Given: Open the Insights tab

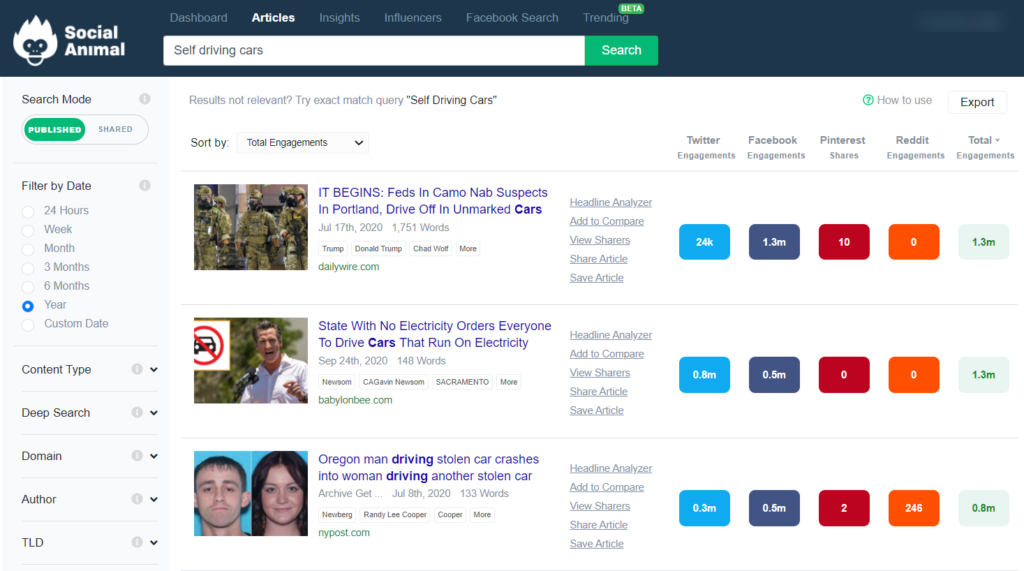Looking at the screenshot, I should coord(339,18).
